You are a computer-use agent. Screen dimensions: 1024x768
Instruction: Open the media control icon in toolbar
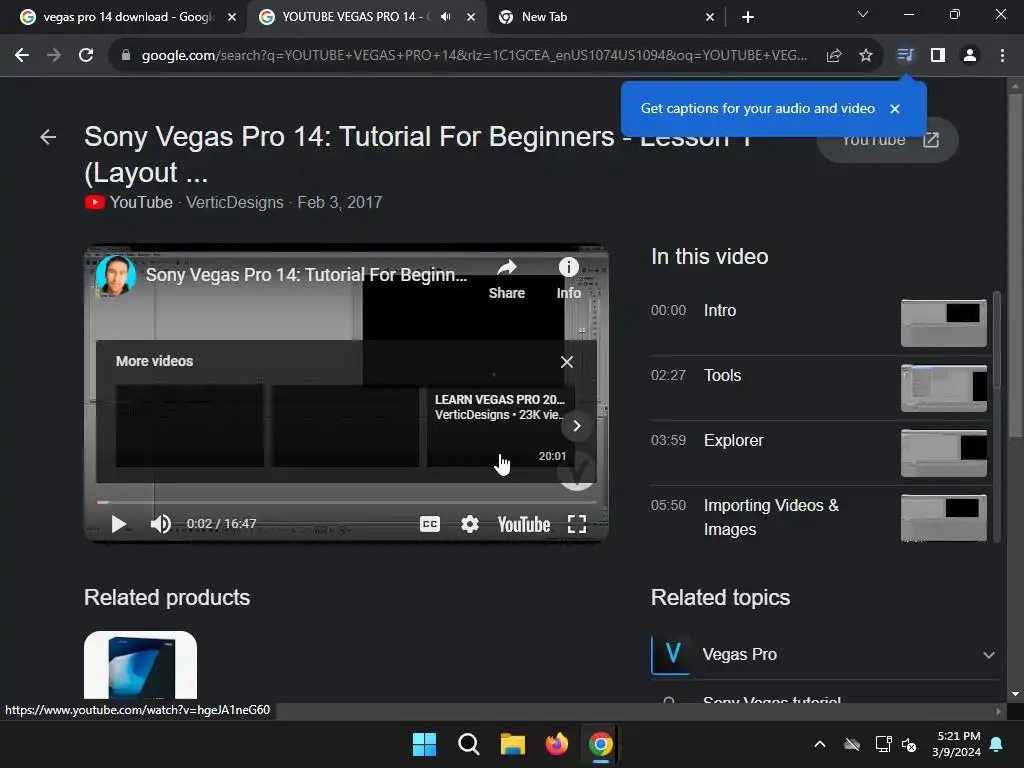(x=905, y=56)
